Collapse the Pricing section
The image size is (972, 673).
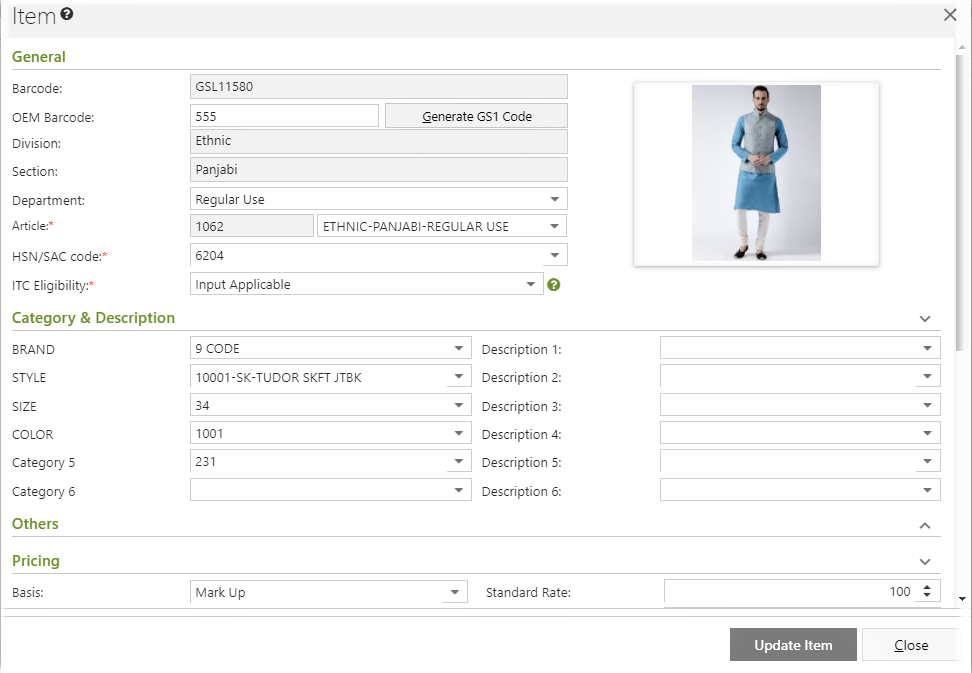[x=925, y=561]
